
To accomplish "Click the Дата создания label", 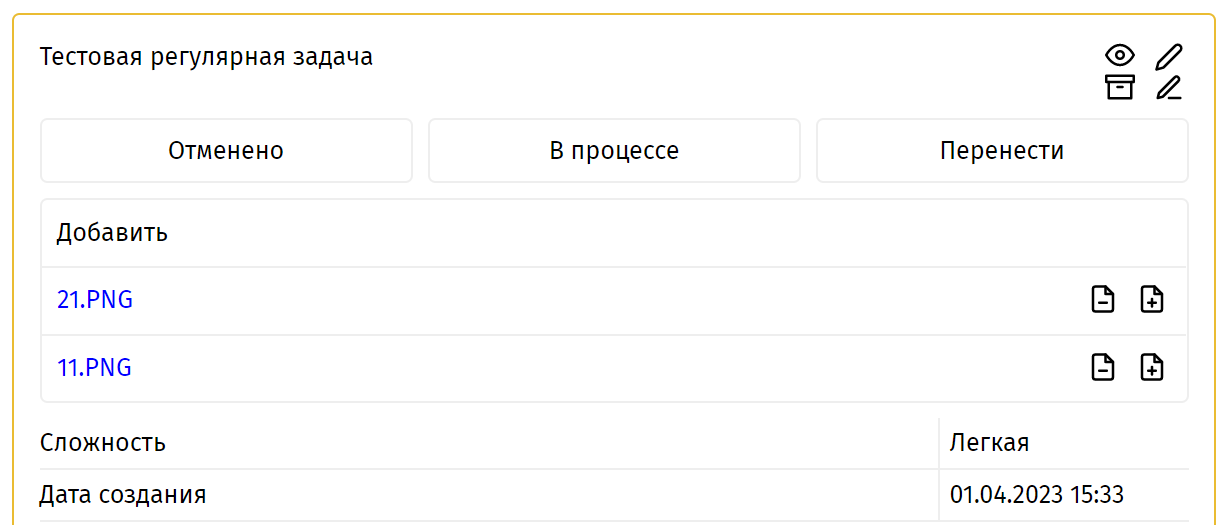I will coord(123,494).
